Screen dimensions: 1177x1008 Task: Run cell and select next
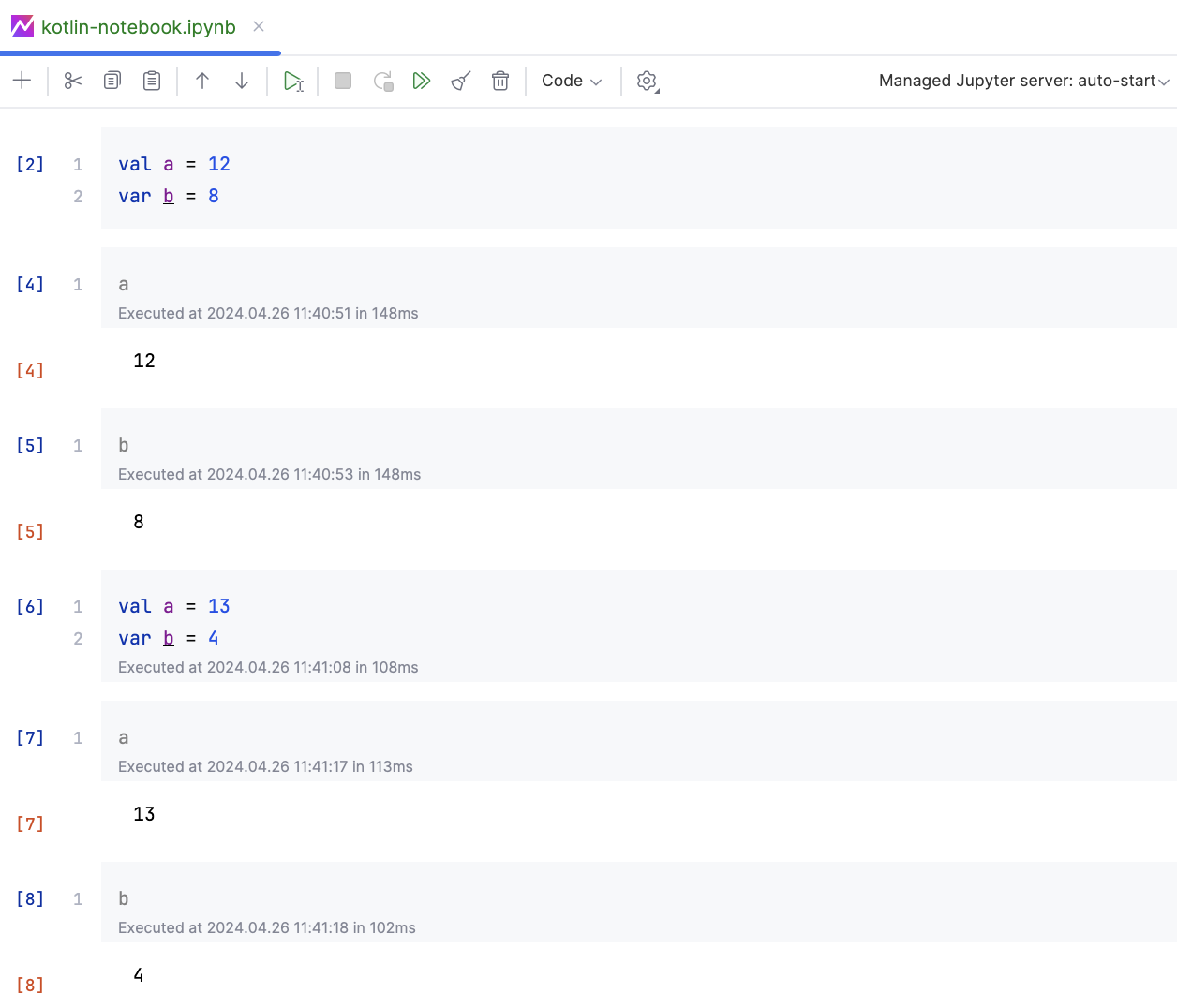coord(293,81)
